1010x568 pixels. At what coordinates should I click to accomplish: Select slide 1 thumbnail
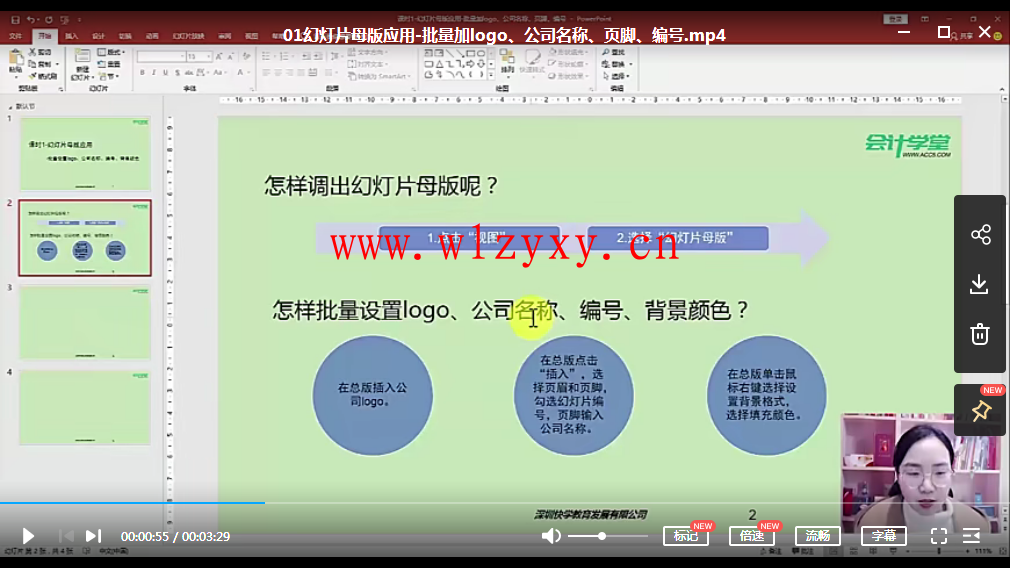tap(85, 153)
